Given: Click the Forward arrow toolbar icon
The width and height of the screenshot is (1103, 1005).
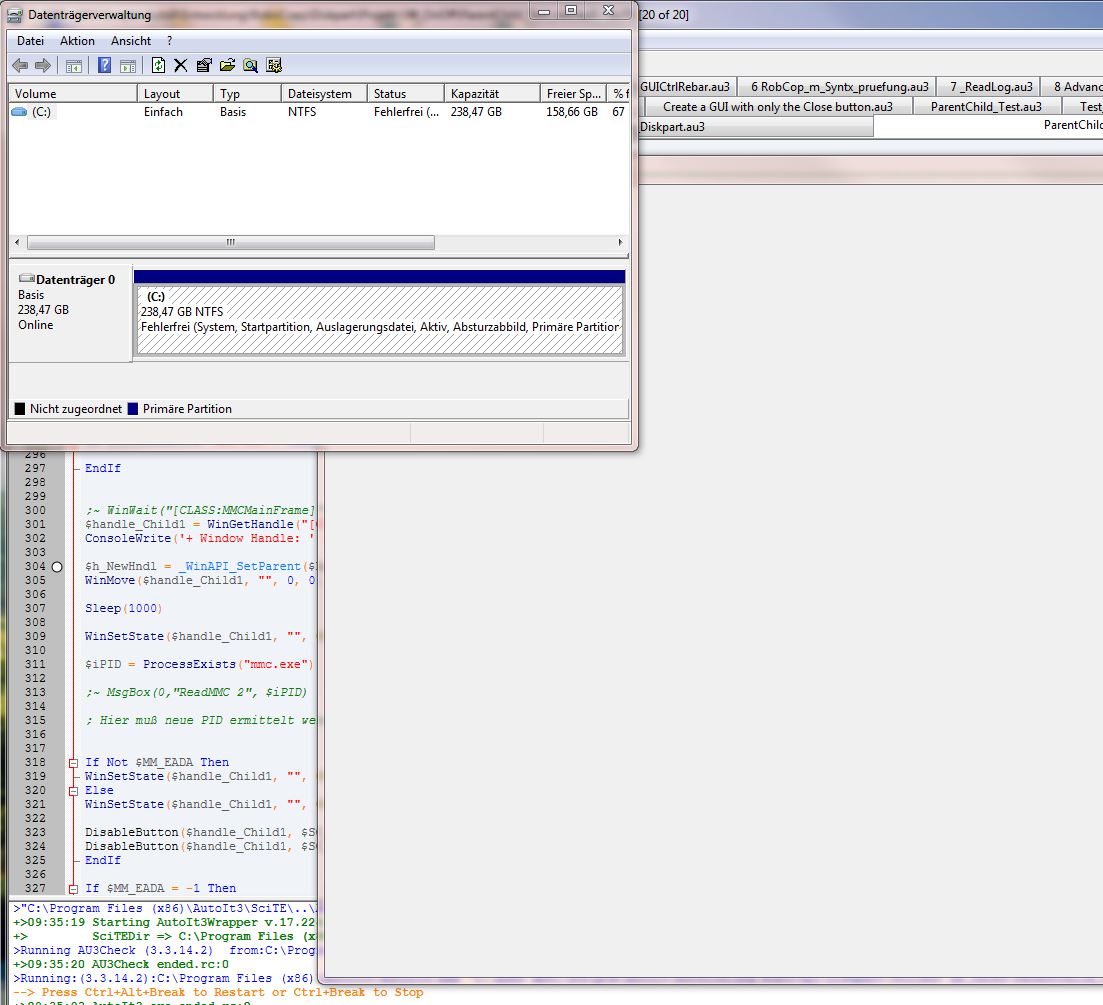Looking at the screenshot, I should (42, 66).
